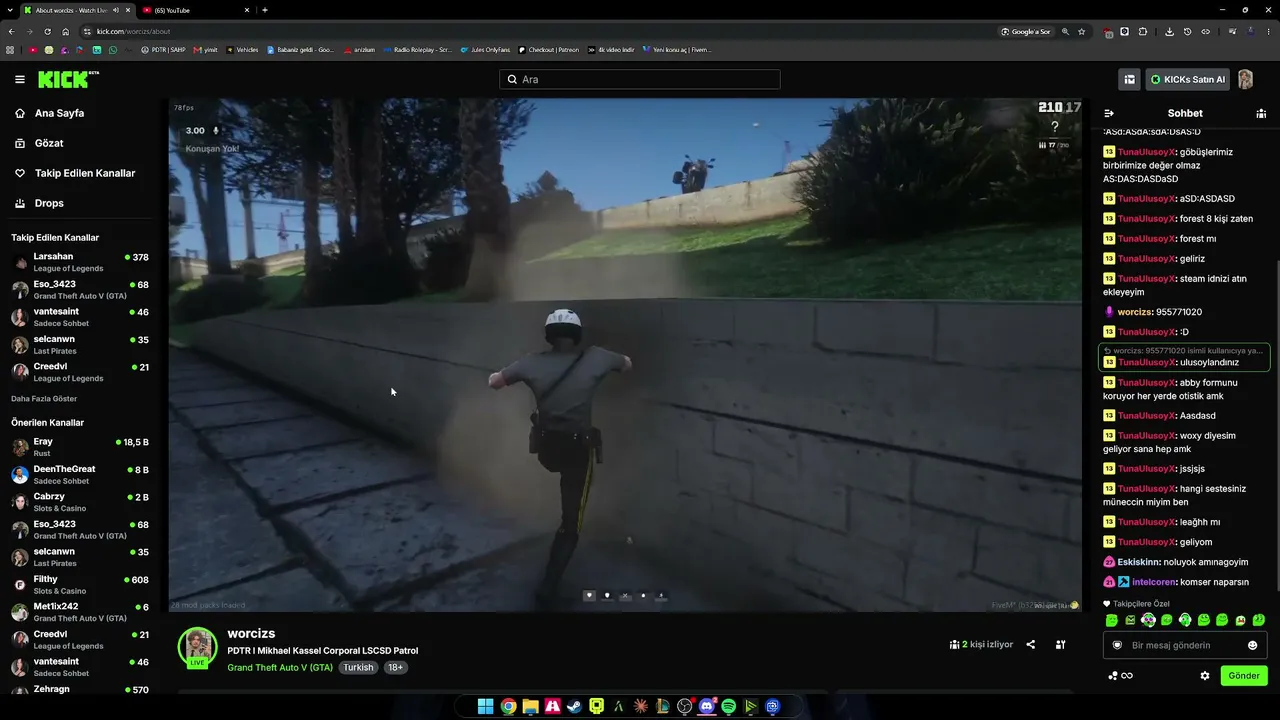The image size is (1280, 720).
Task: Open Chrome downloads icon
Action: (1169, 32)
